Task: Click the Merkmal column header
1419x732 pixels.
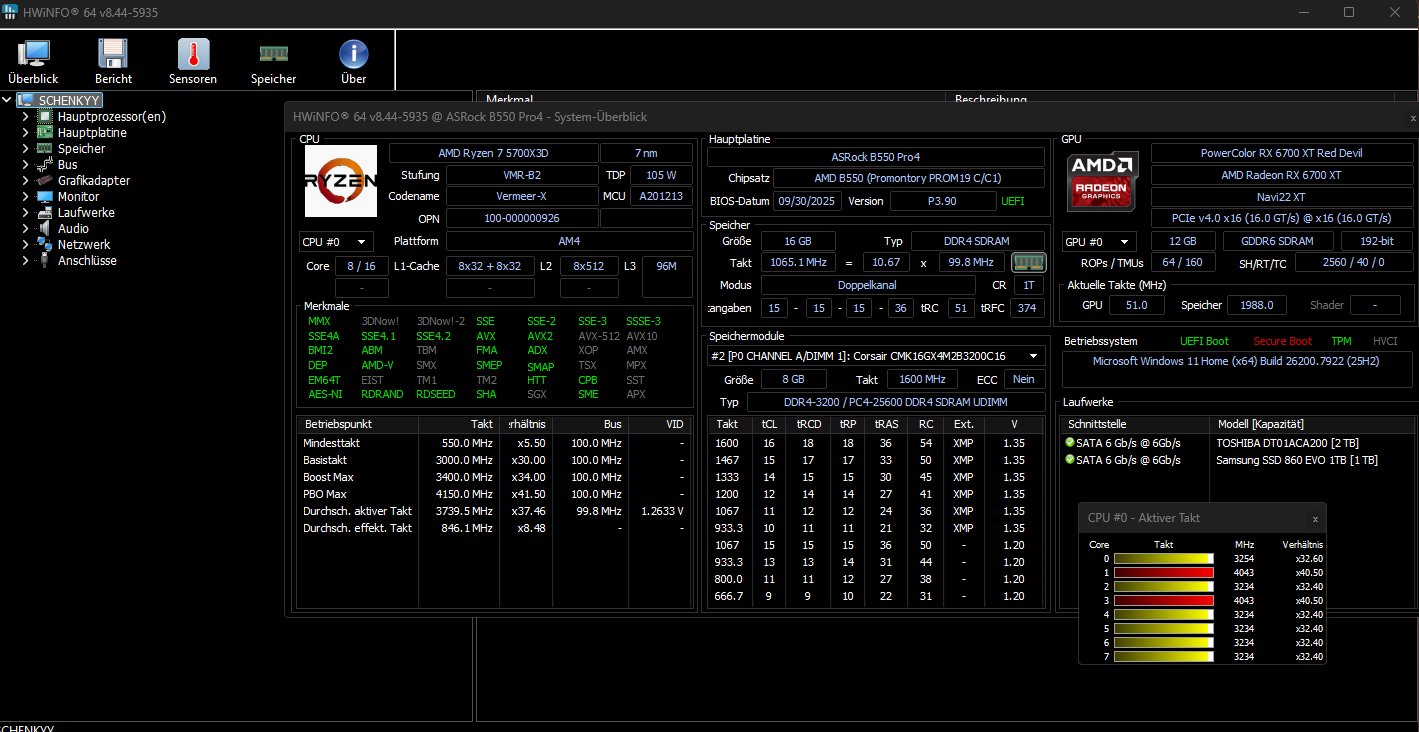Action: tap(711, 98)
